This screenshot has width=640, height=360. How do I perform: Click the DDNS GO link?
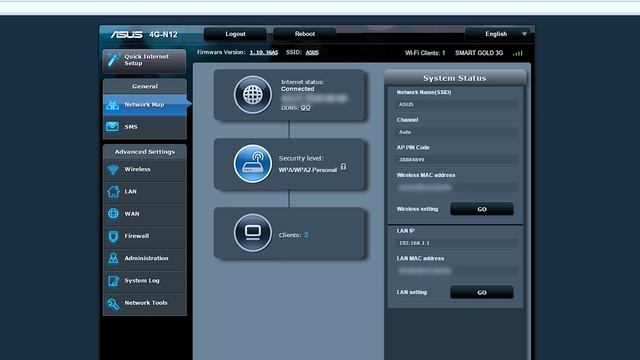[x=306, y=108]
